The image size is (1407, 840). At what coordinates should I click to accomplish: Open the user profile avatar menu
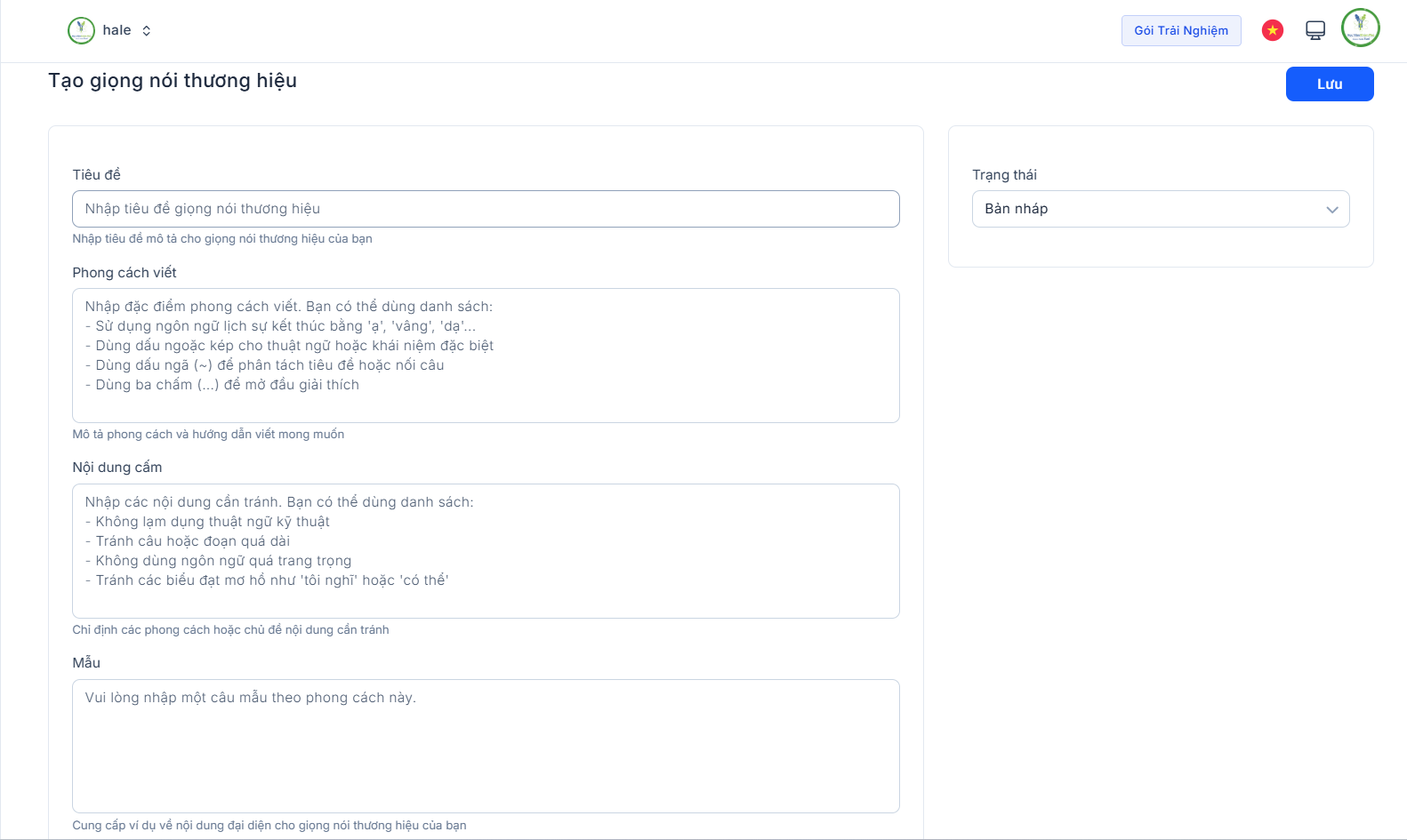click(x=1360, y=28)
